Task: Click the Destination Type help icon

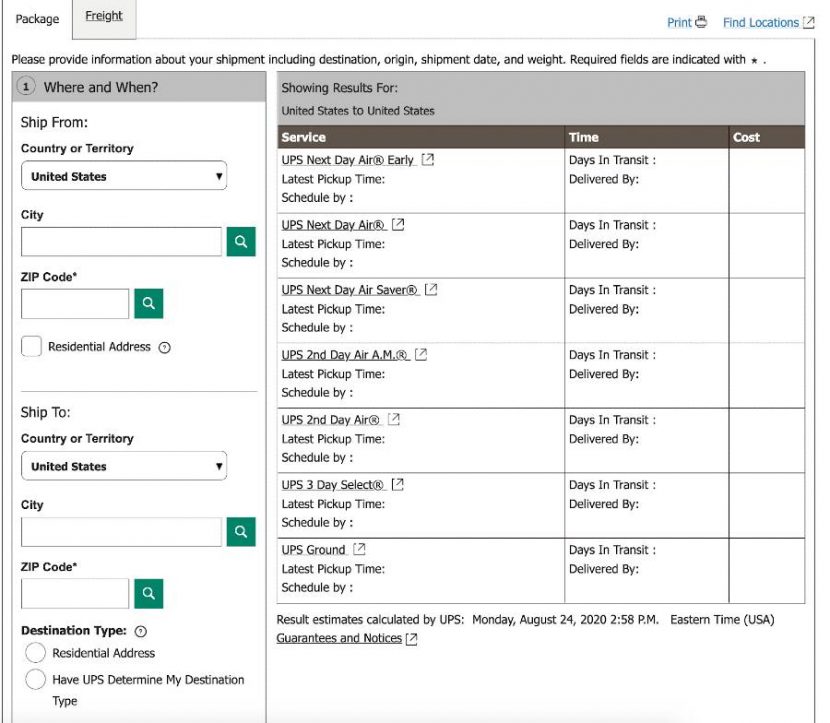Action: point(140,632)
